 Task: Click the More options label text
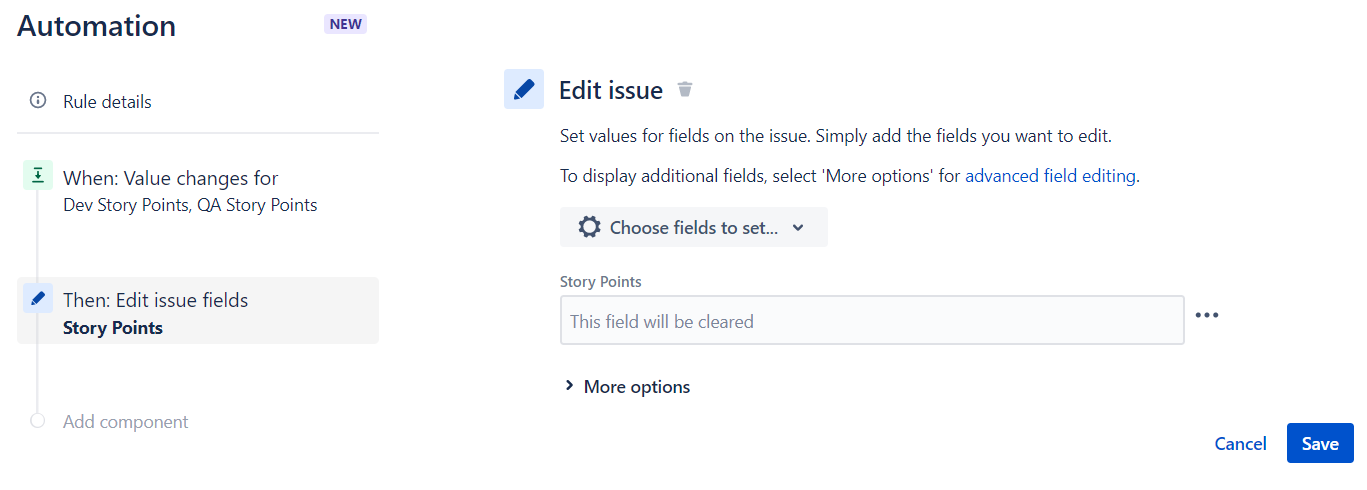637,387
